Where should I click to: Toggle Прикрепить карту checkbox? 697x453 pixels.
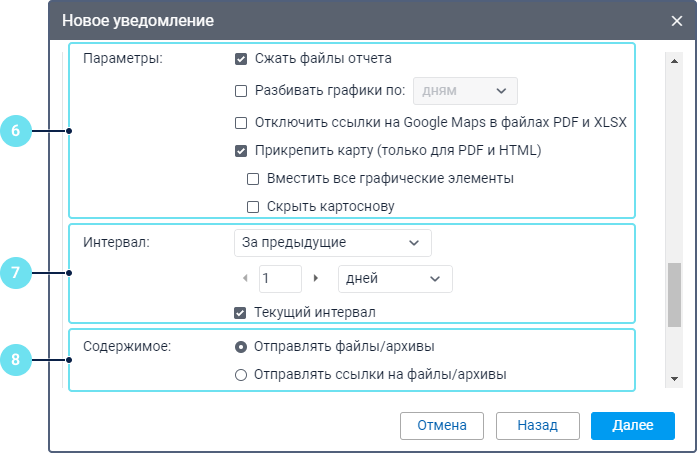click(241, 152)
